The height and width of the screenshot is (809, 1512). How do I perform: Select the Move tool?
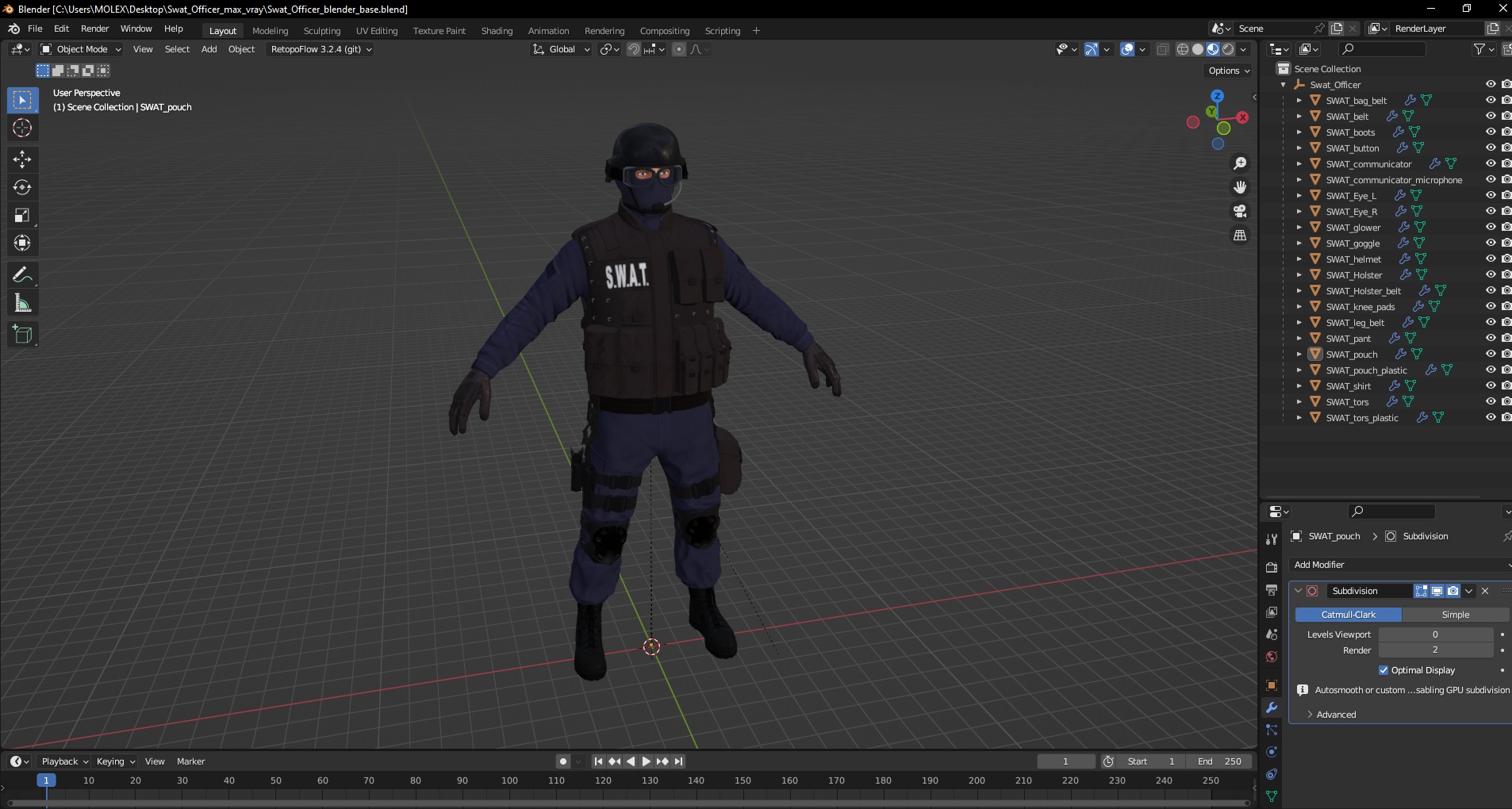[22, 159]
